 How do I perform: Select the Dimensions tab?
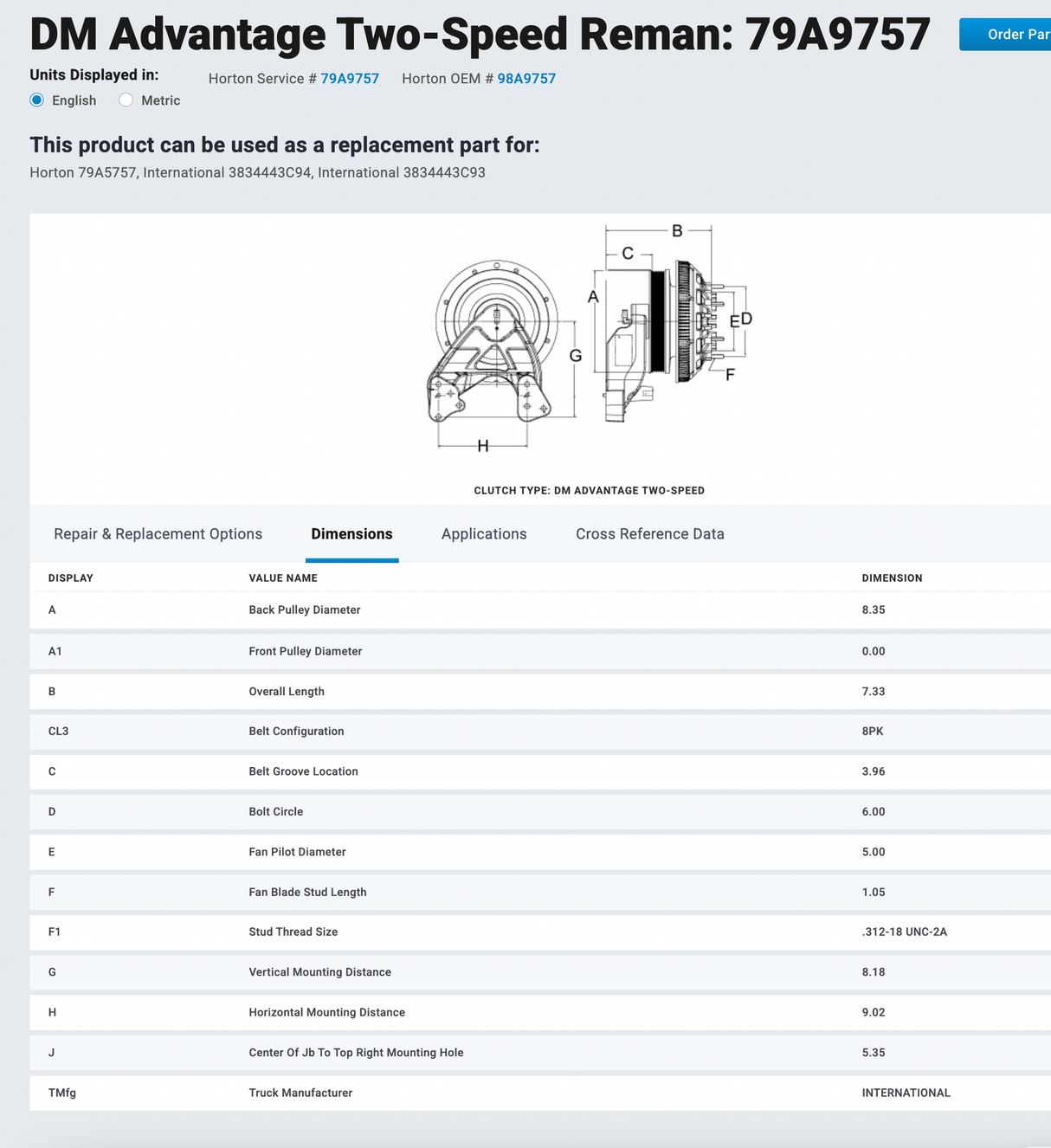click(351, 534)
